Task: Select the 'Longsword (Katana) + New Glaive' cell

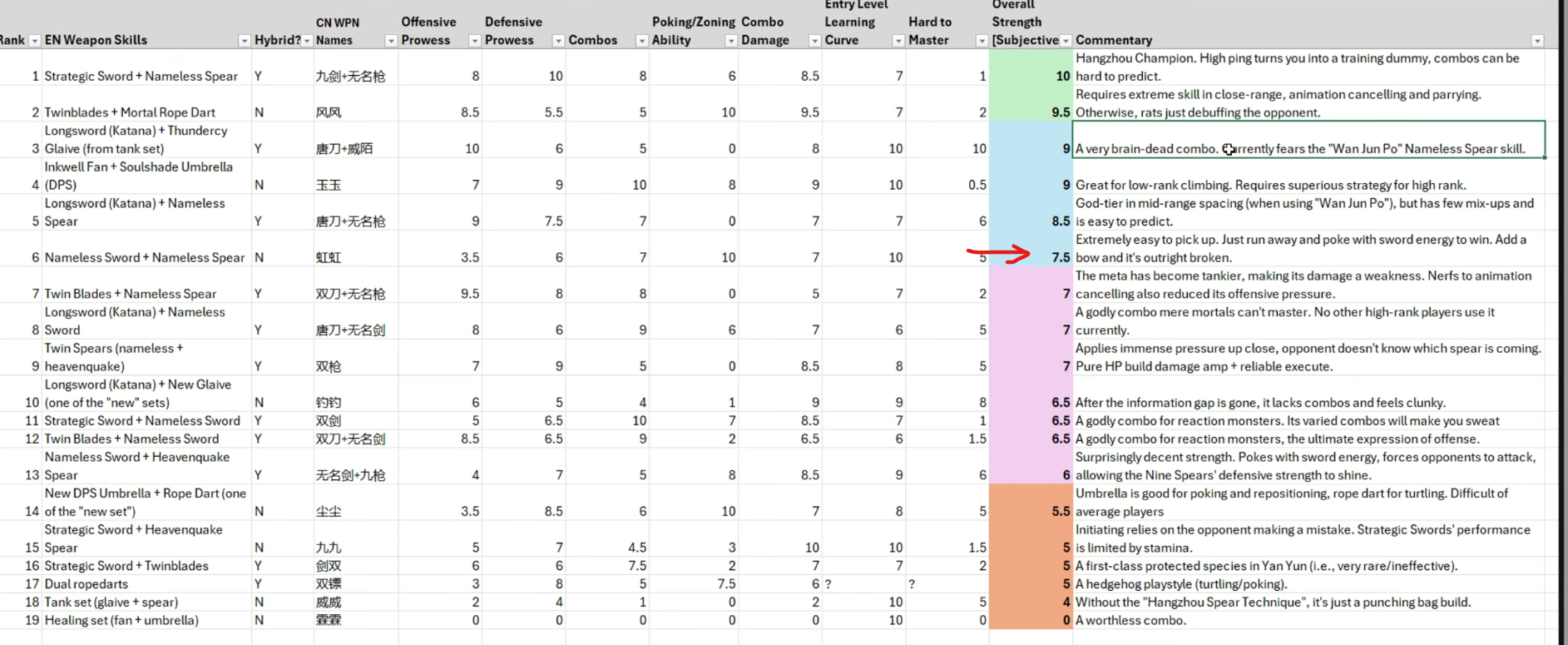Action: 146,394
